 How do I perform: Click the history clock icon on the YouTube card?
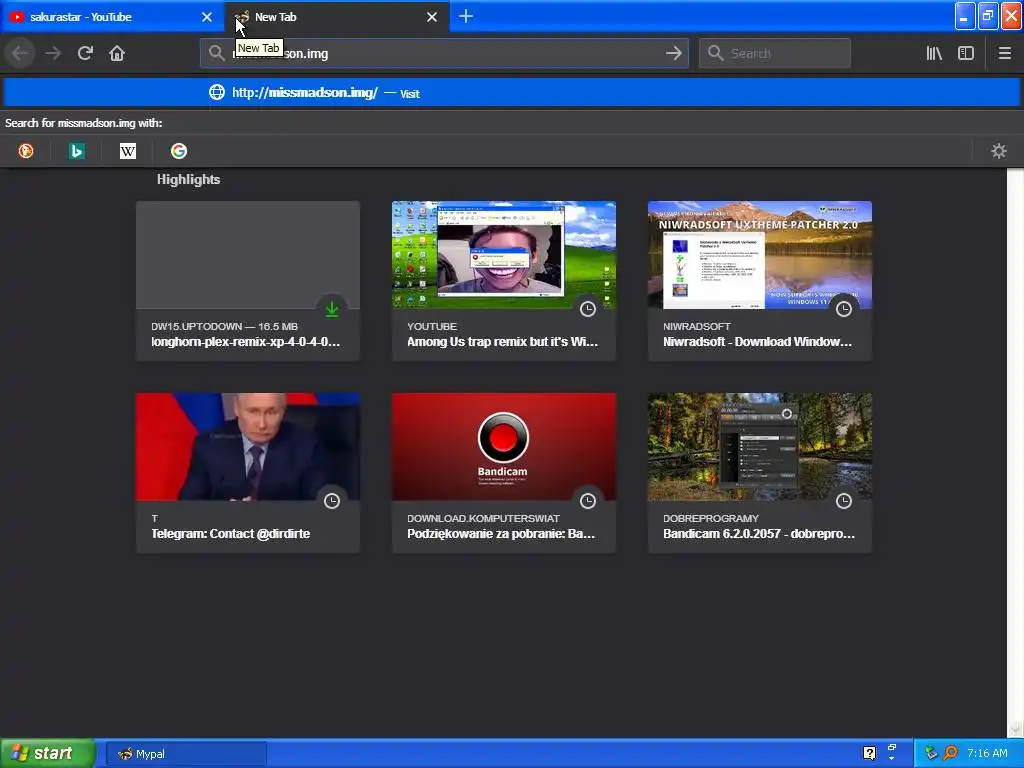tap(588, 309)
